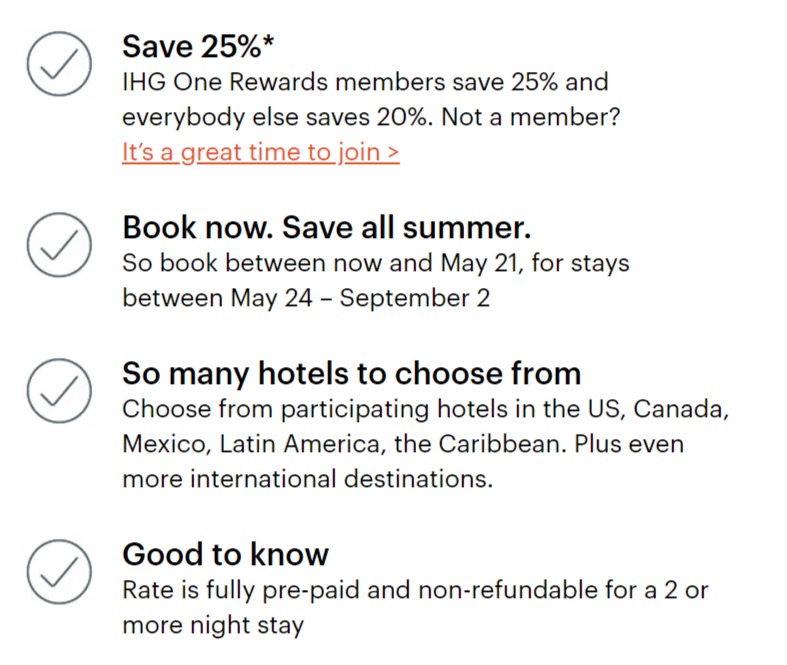Click the asterisk after Save 25%

(x=268, y=41)
